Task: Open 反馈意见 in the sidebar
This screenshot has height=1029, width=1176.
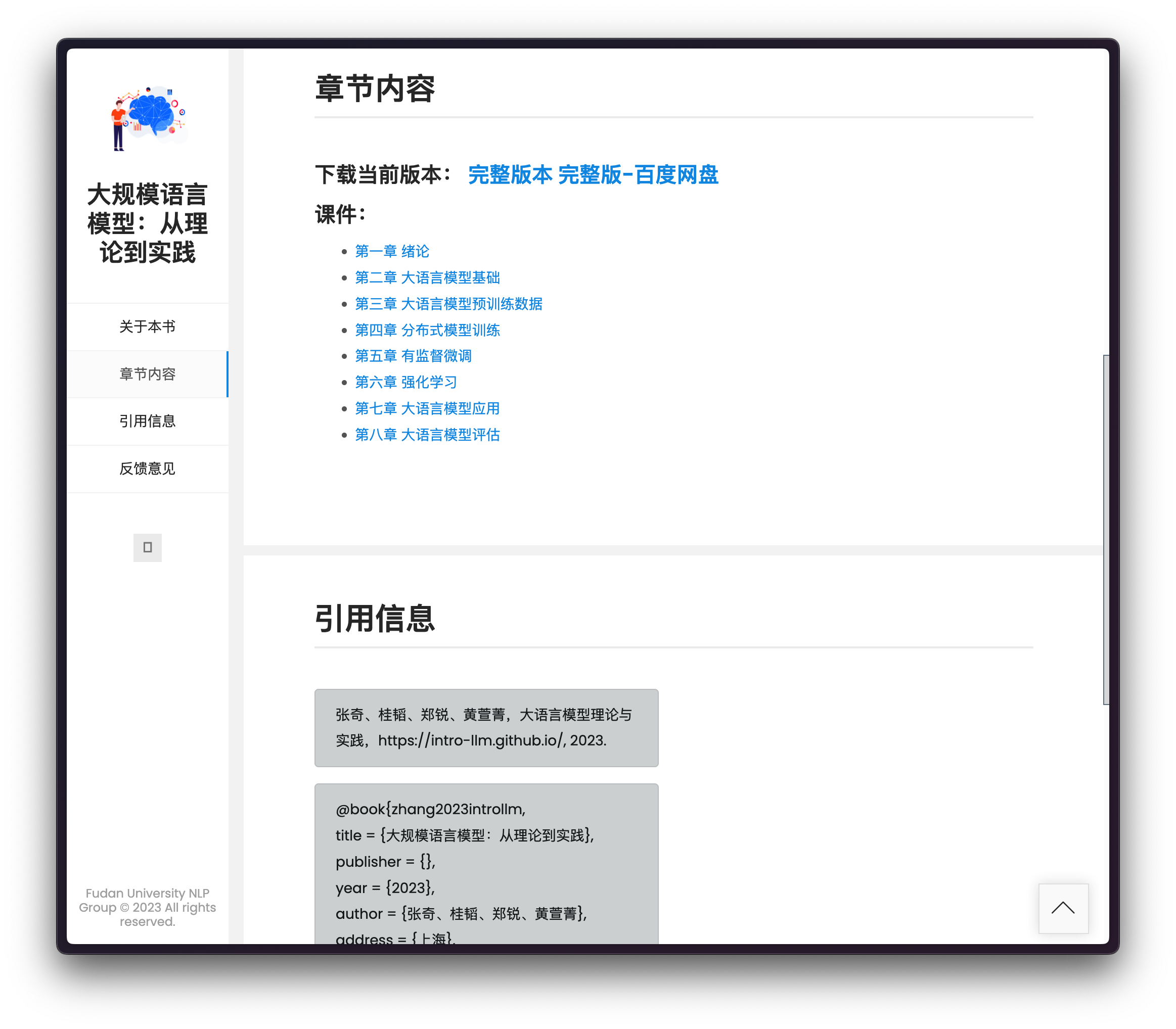Action: point(148,469)
